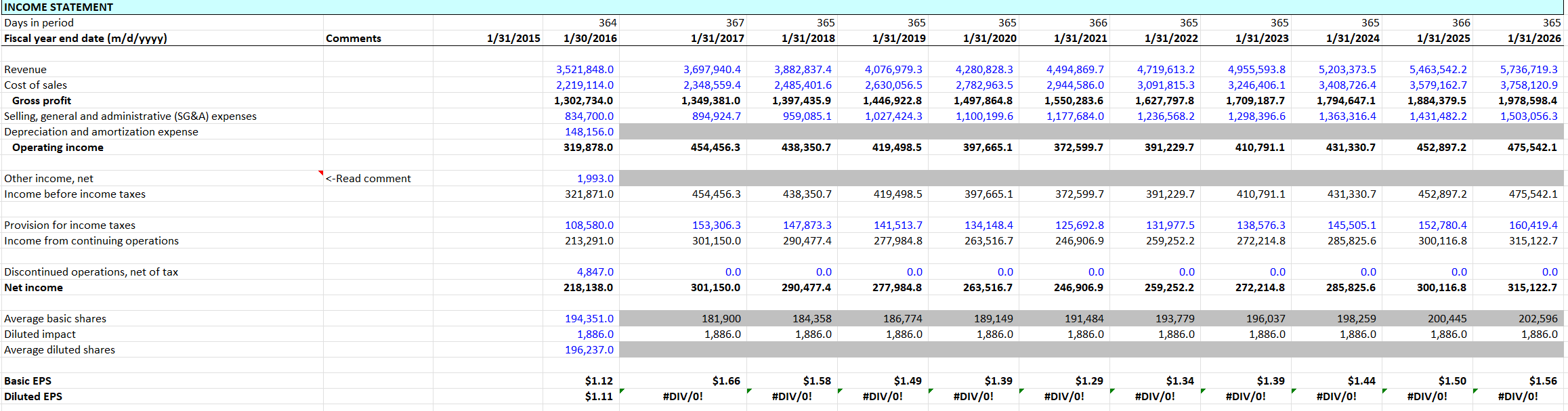Click the Net income label

point(33,287)
